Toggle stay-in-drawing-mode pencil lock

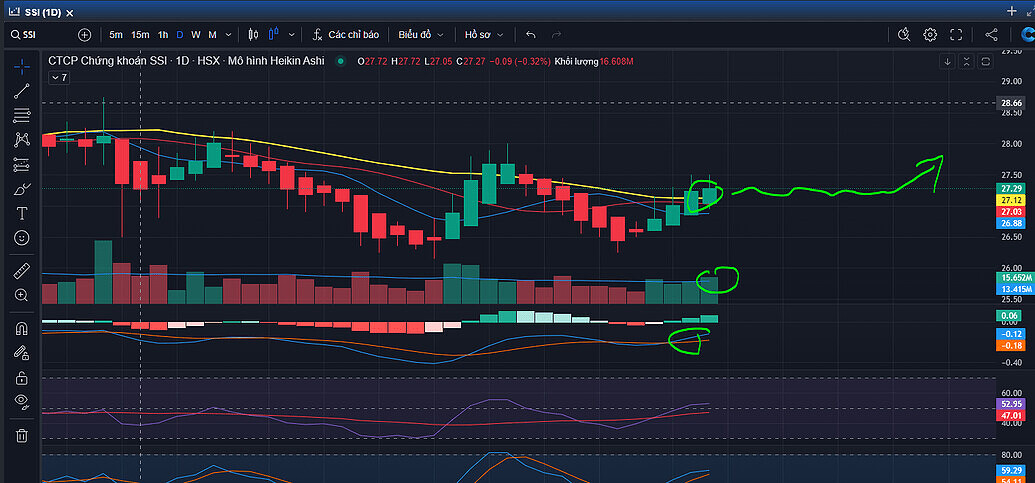click(x=22, y=353)
